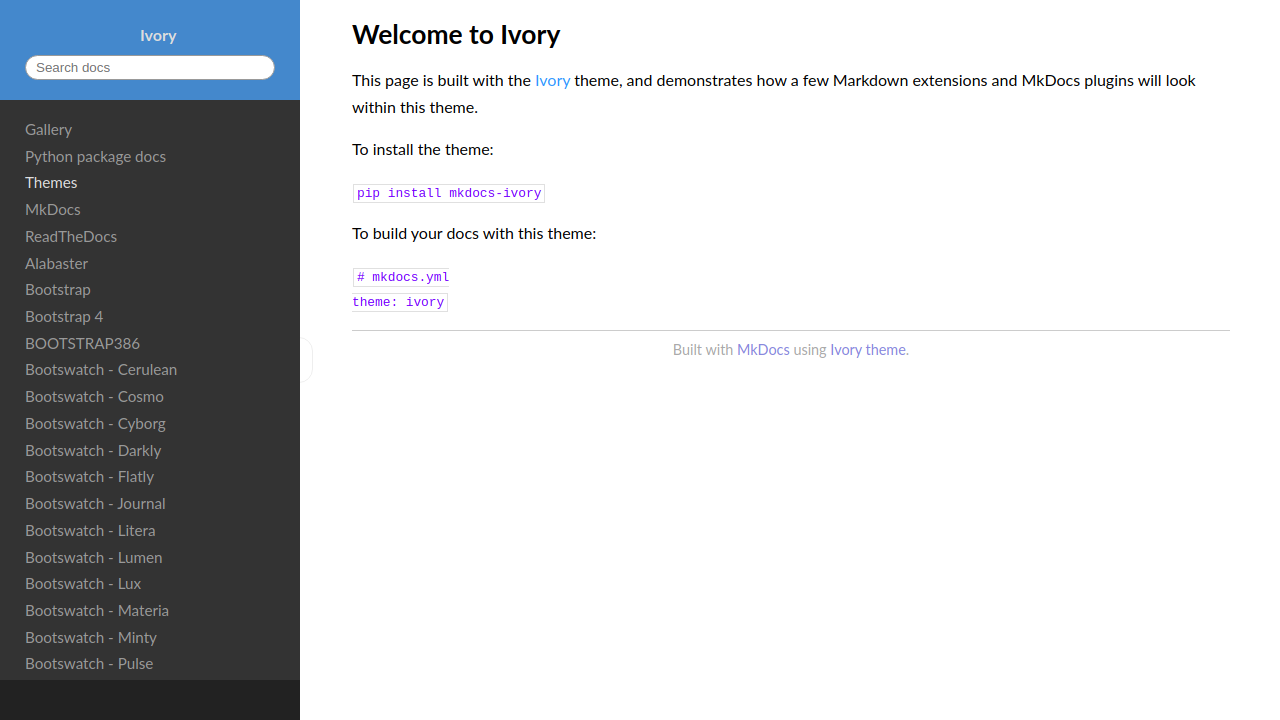Open the MkDocs theme page
Image resolution: width=1280 pixels, height=720 pixels.
tap(52, 209)
